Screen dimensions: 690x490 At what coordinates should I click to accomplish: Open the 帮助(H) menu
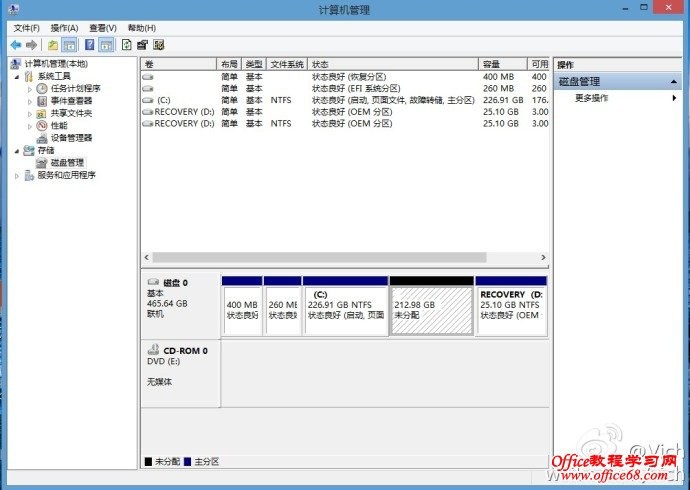(x=142, y=28)
